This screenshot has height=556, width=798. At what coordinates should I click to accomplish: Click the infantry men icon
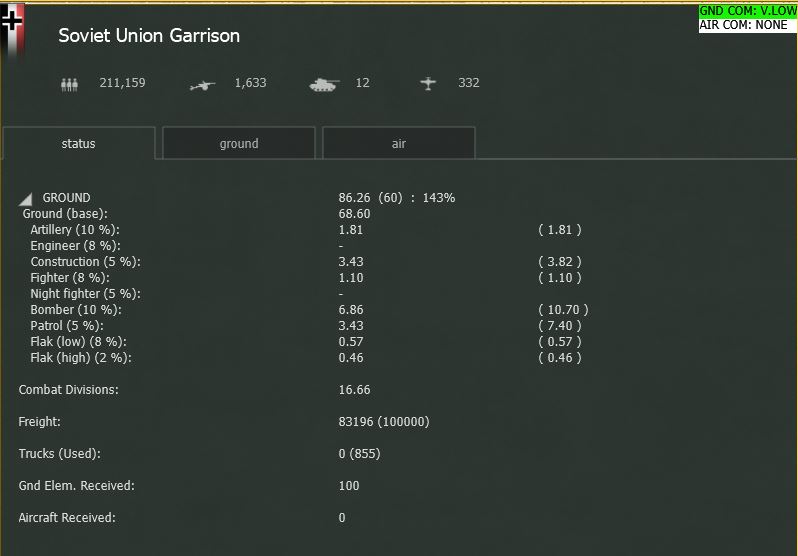[69, 85]
